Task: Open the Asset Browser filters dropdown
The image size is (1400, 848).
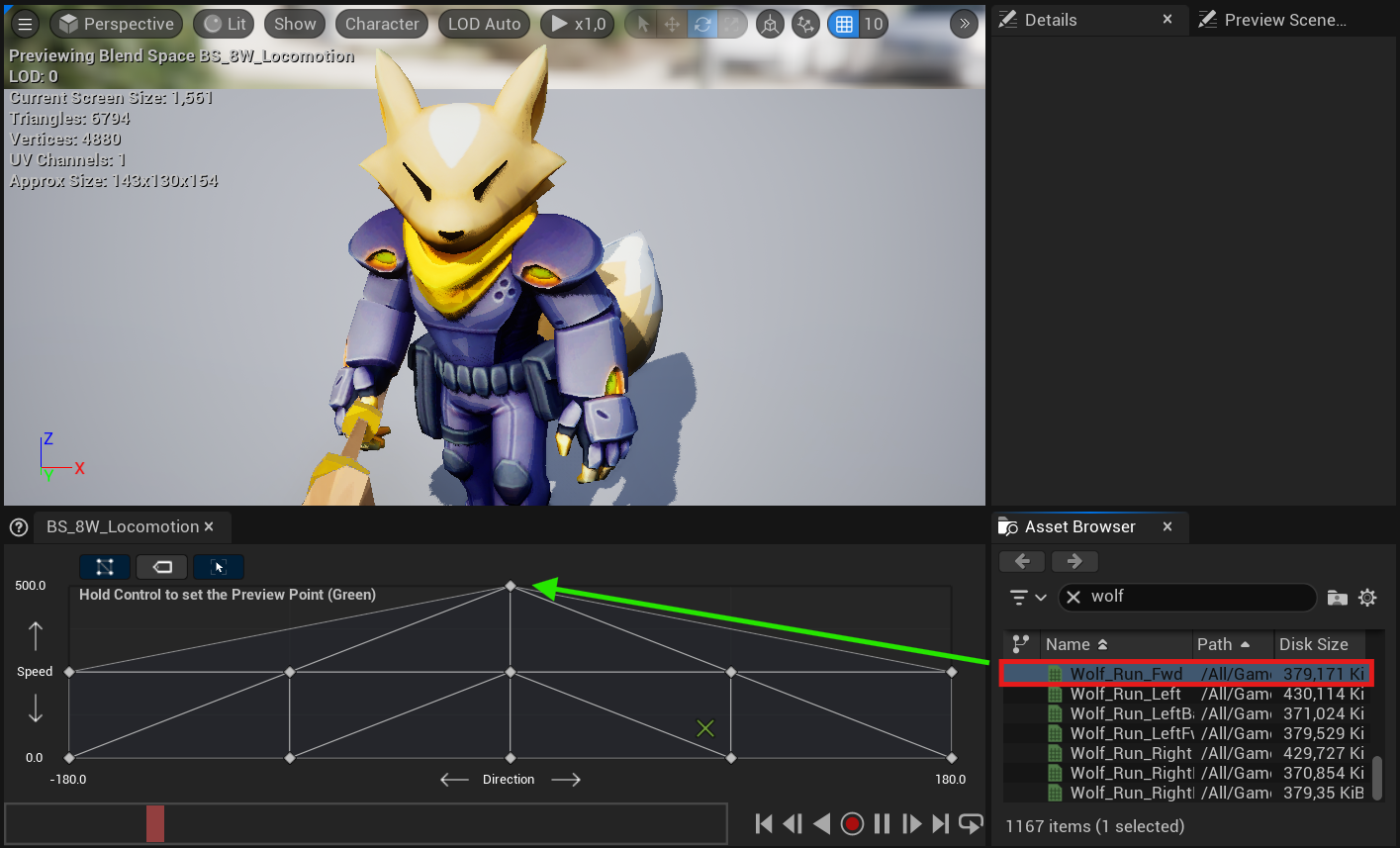Action: 1028,597
